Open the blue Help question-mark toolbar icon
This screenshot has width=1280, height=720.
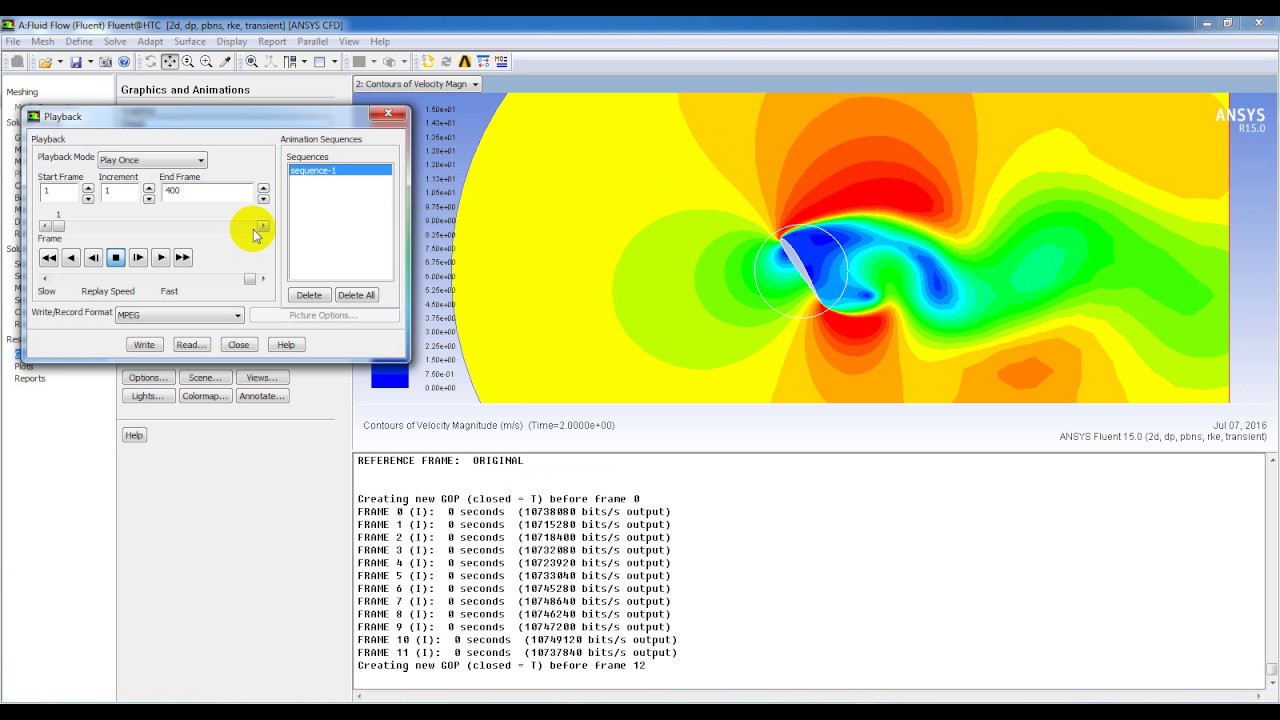(x=124, y=62)
